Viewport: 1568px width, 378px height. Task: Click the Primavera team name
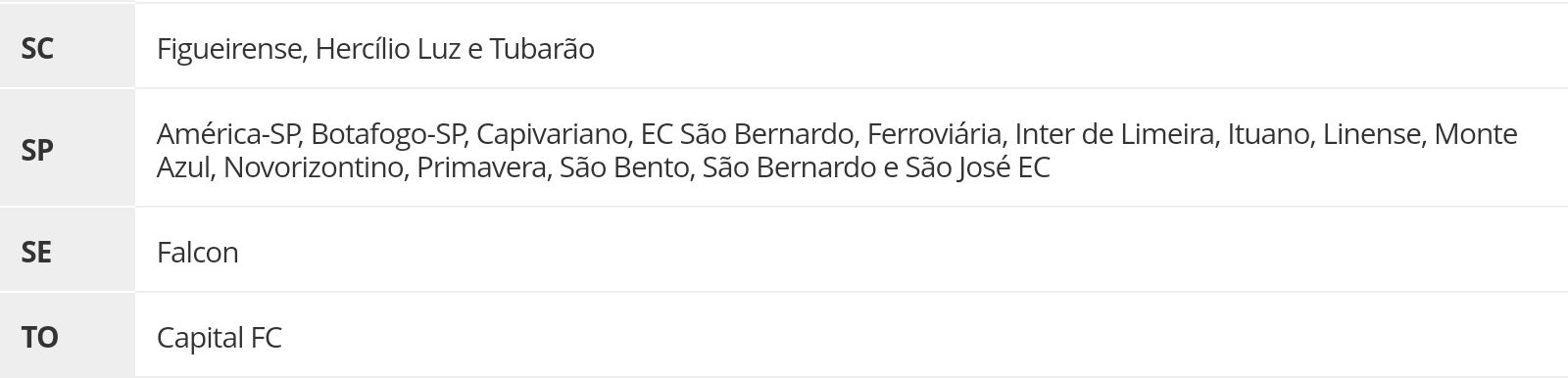480,167
